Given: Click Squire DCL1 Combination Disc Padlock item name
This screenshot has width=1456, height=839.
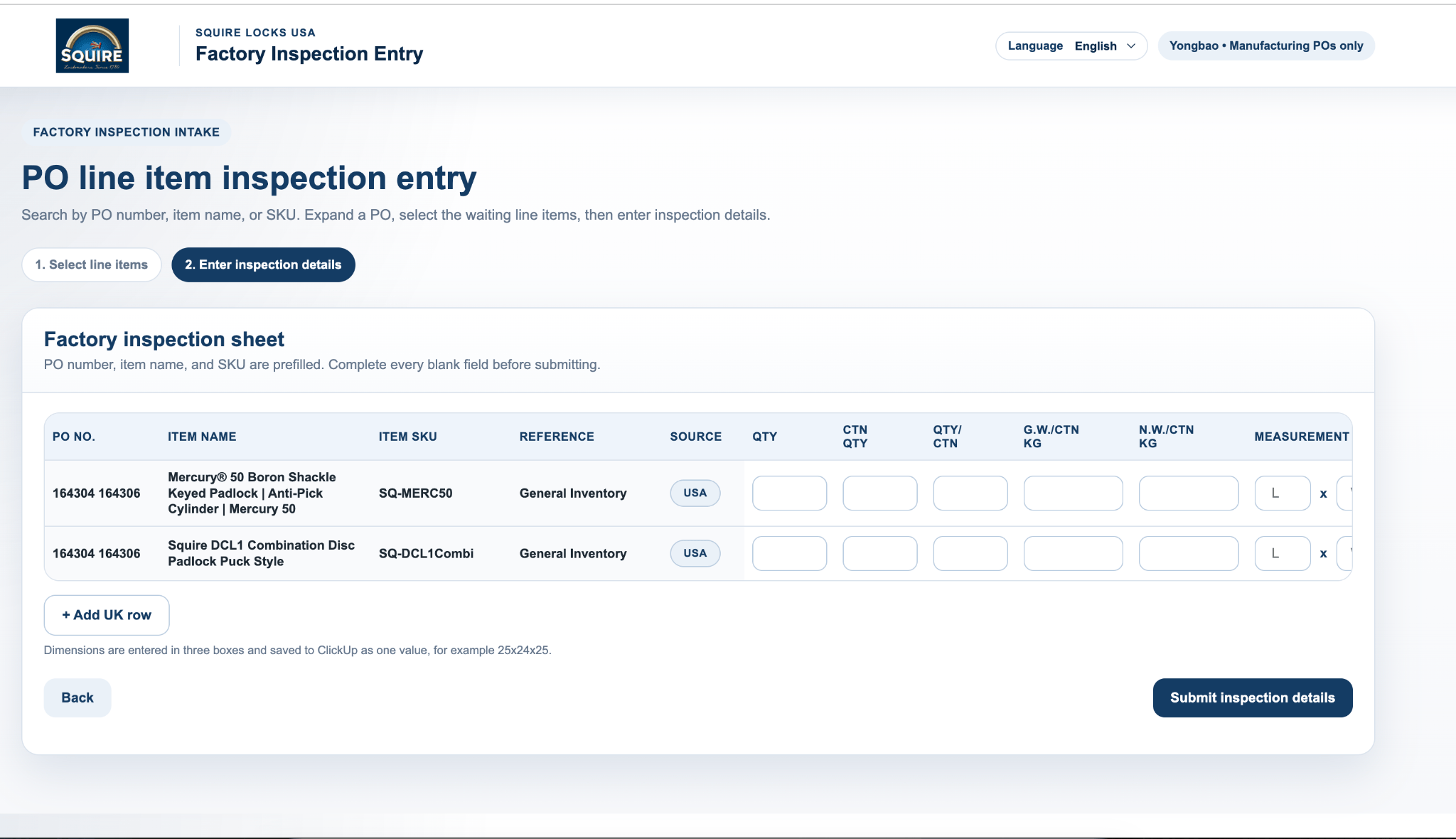Looking at the screenshot, I should [x=261, y=553].
